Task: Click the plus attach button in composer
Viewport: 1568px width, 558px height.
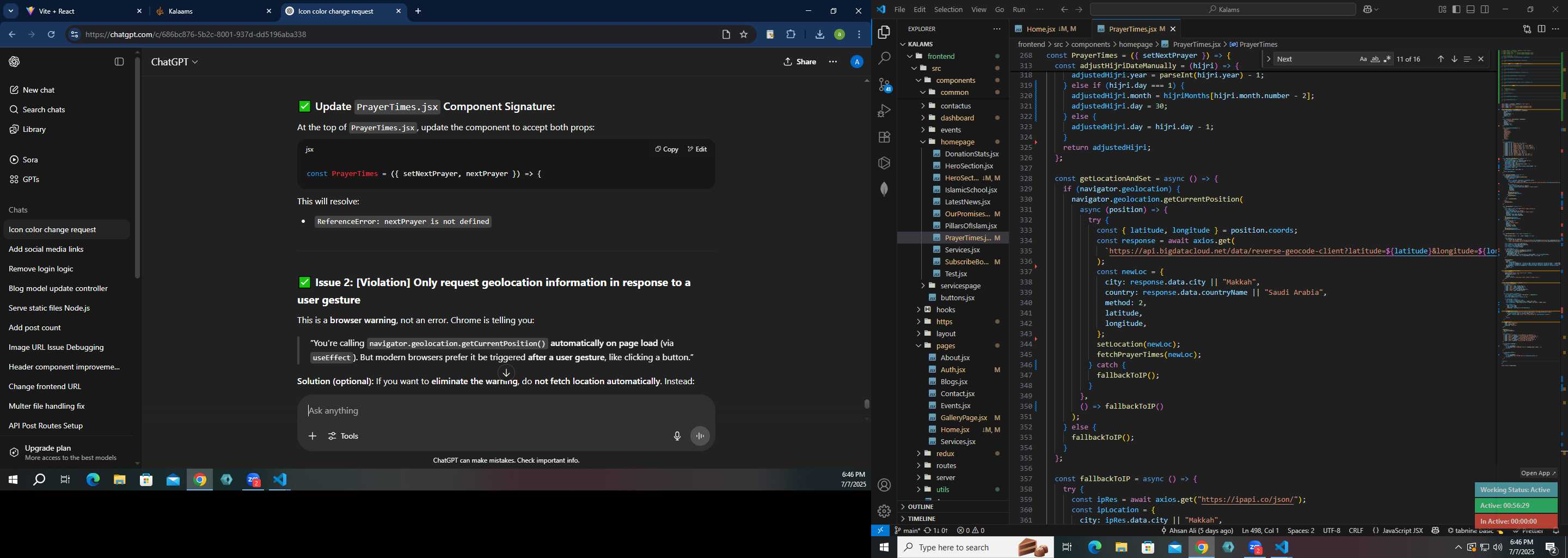Action: (313, 435)
